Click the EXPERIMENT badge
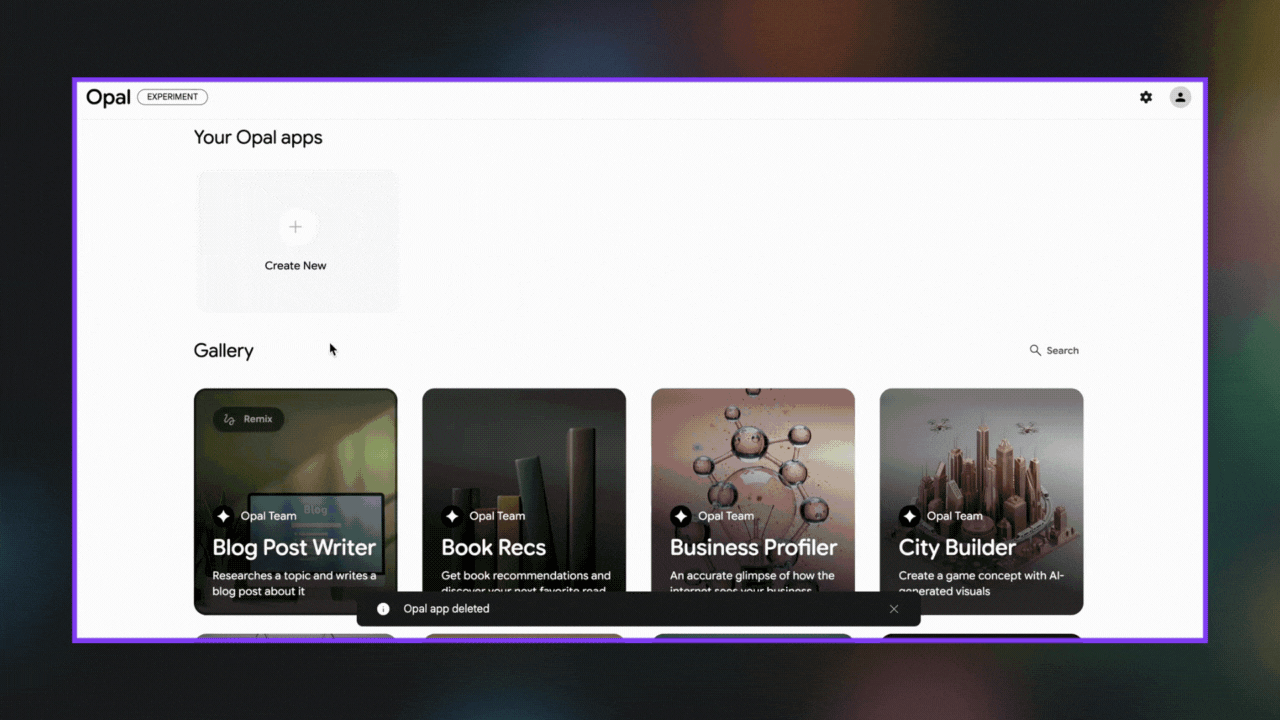The height and width of the screenshot is (720, 1280). coord(172,97)
